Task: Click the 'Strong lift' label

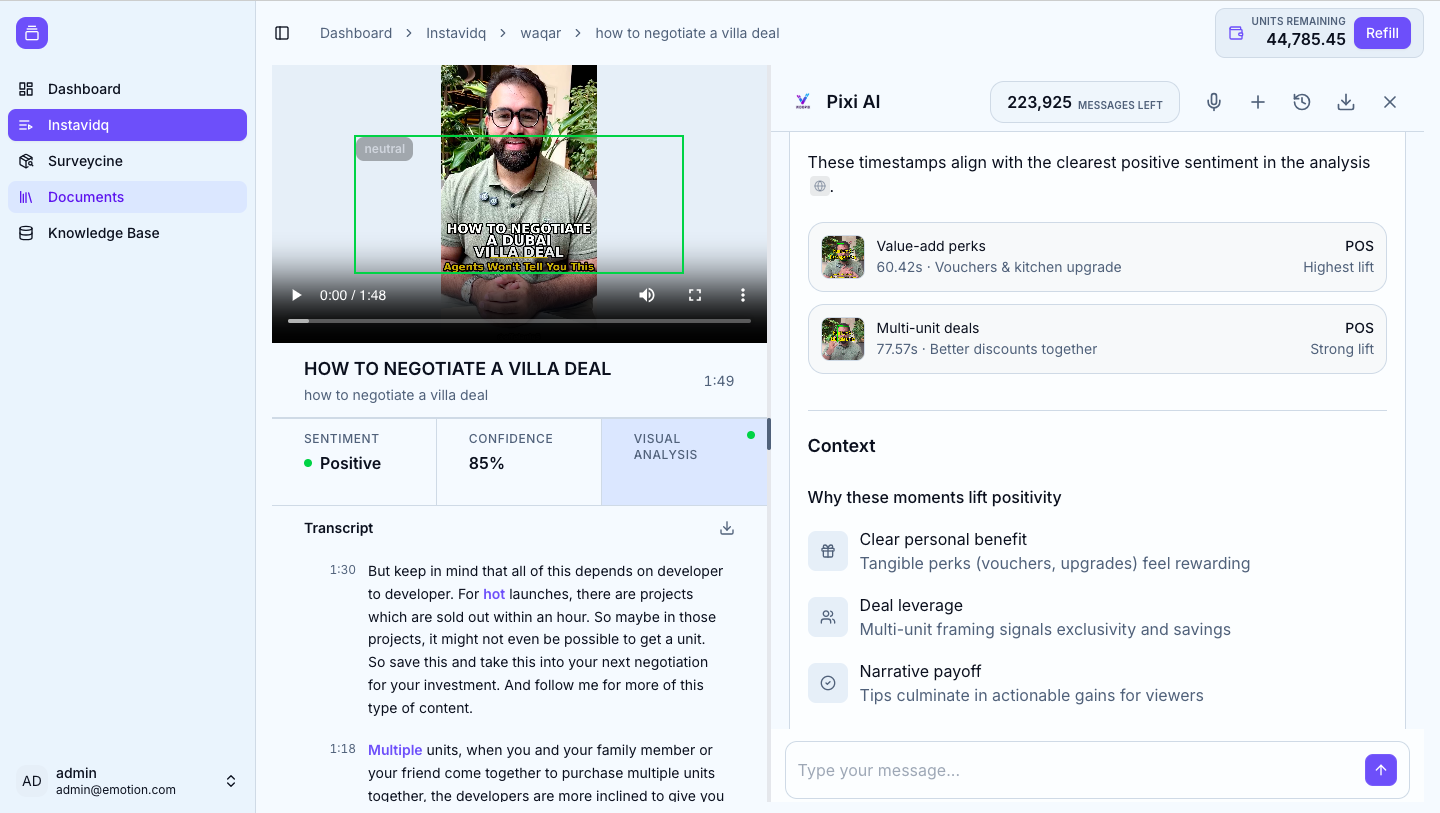Action: [x=1342, y=349]
